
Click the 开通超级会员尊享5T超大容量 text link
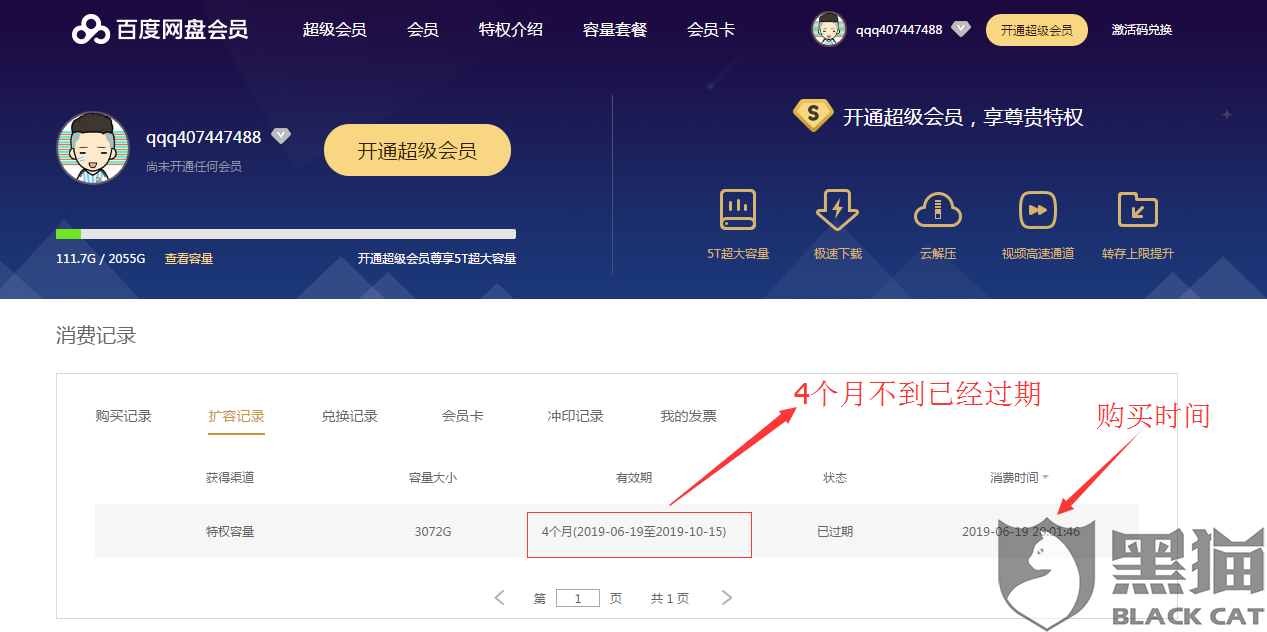[x=437, y=258]
